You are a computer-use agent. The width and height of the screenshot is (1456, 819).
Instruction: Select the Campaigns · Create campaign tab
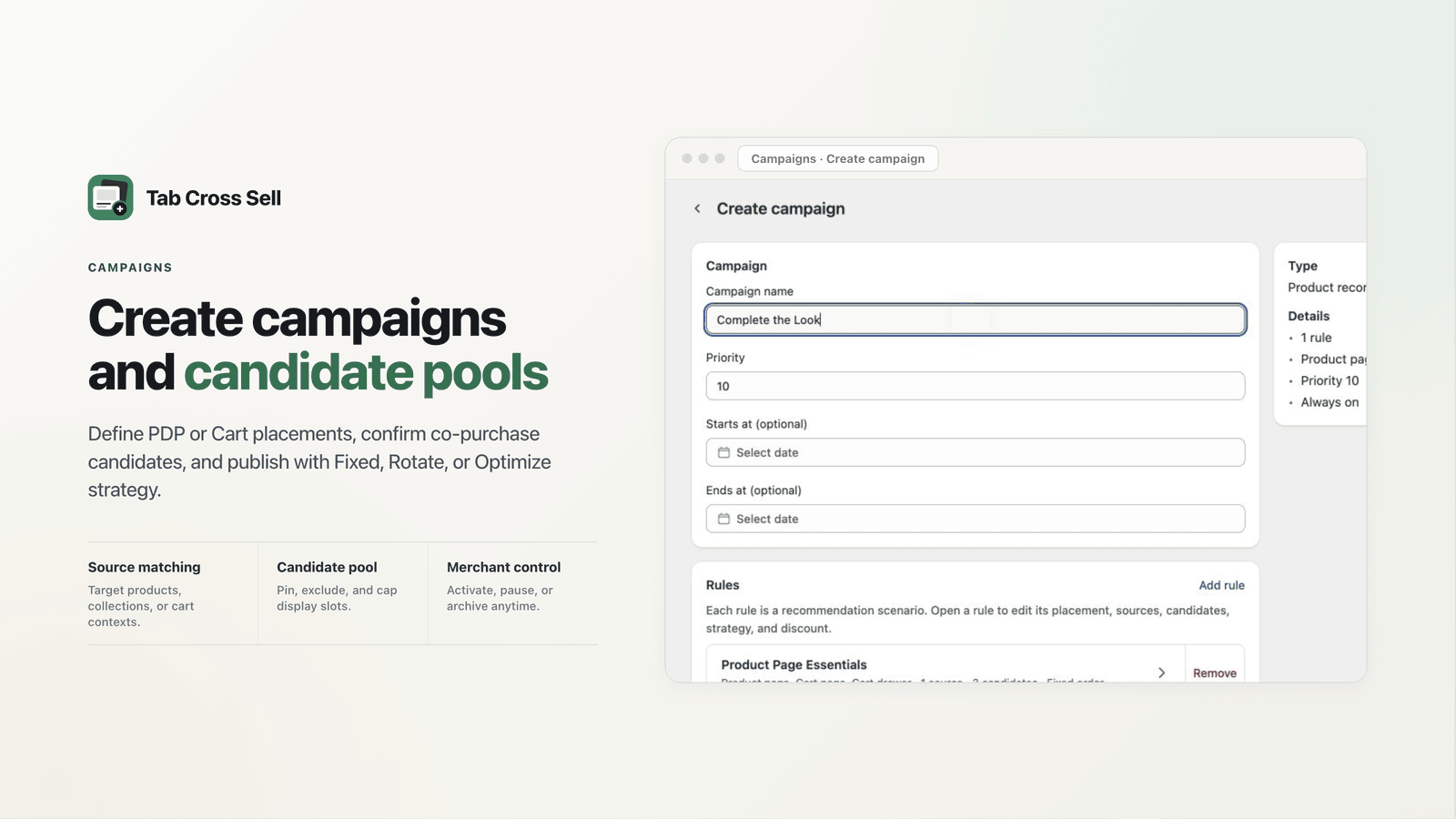click(x=837, y=158)
